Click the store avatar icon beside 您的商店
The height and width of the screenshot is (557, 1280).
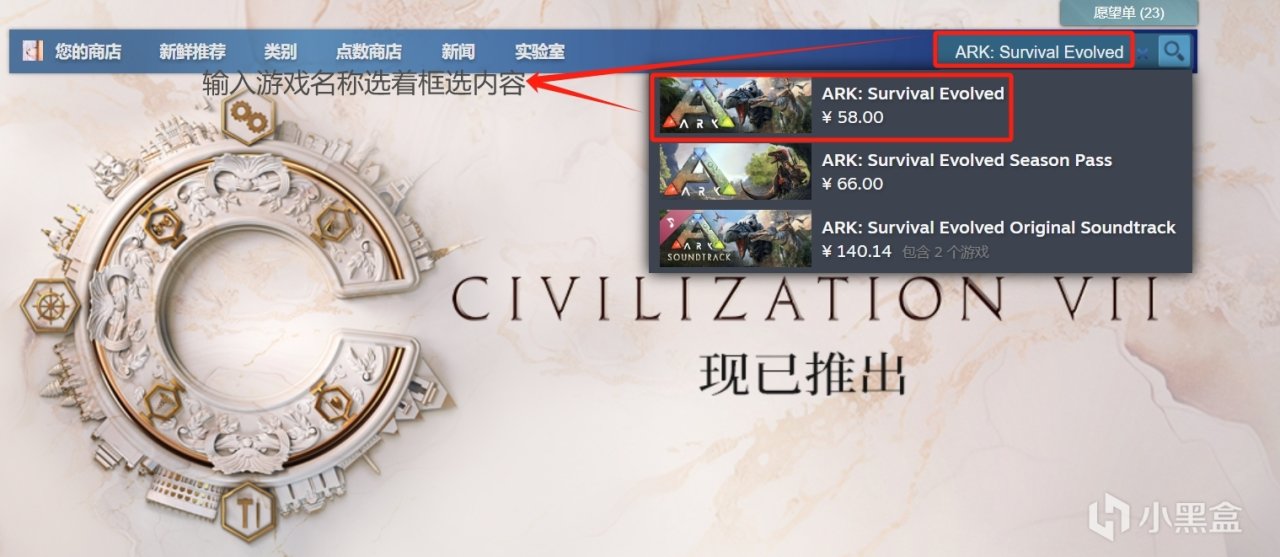(33, 51)
